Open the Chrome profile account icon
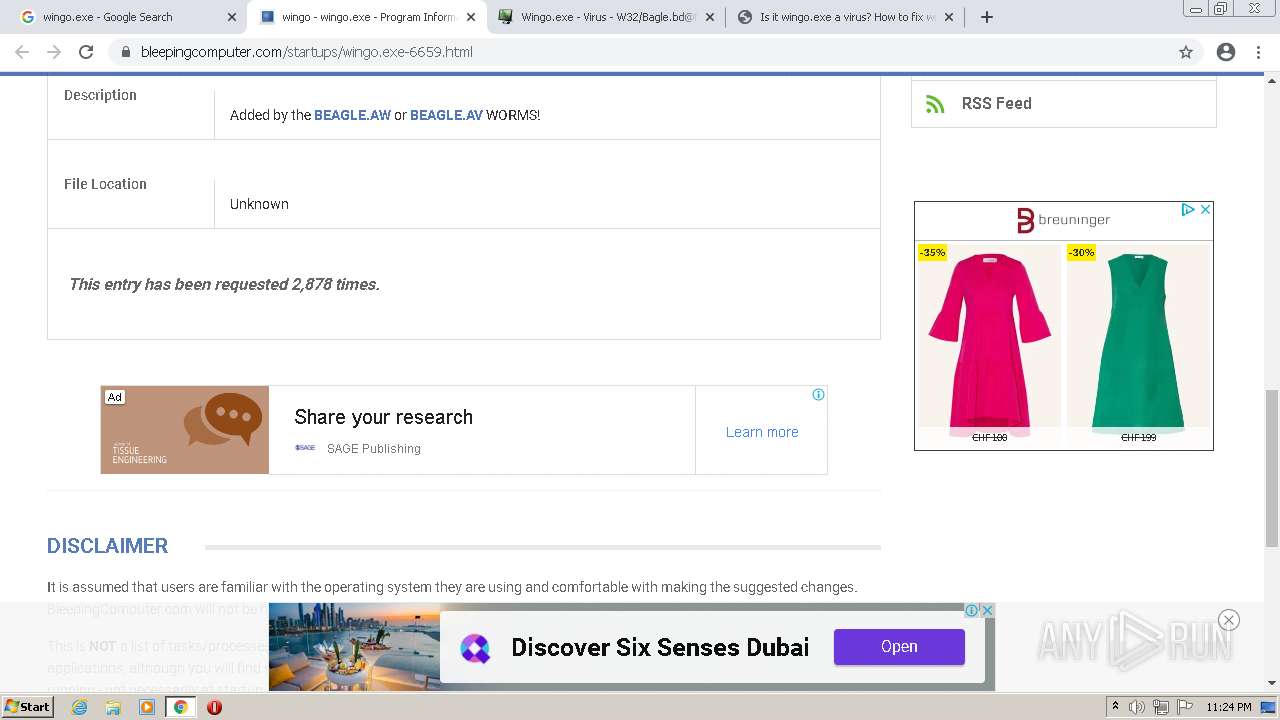The height and width of the screenshot is (720, 1280). tap(1226, 52)
